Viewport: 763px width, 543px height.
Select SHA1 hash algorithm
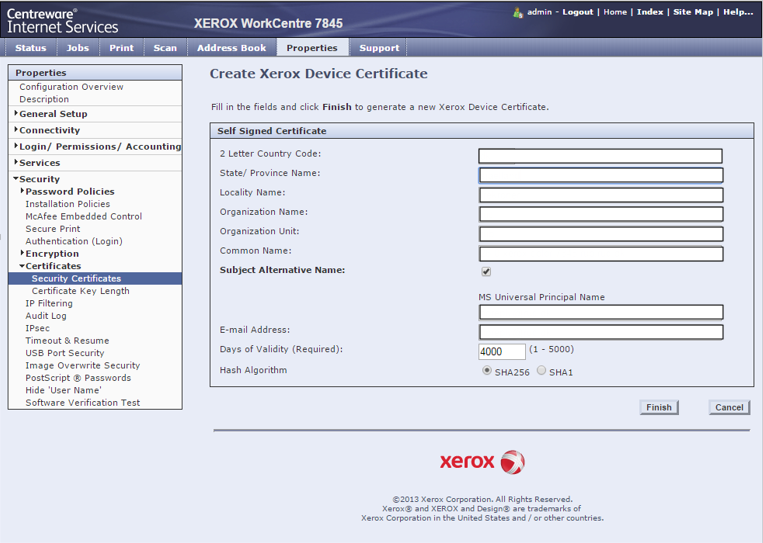542,371
